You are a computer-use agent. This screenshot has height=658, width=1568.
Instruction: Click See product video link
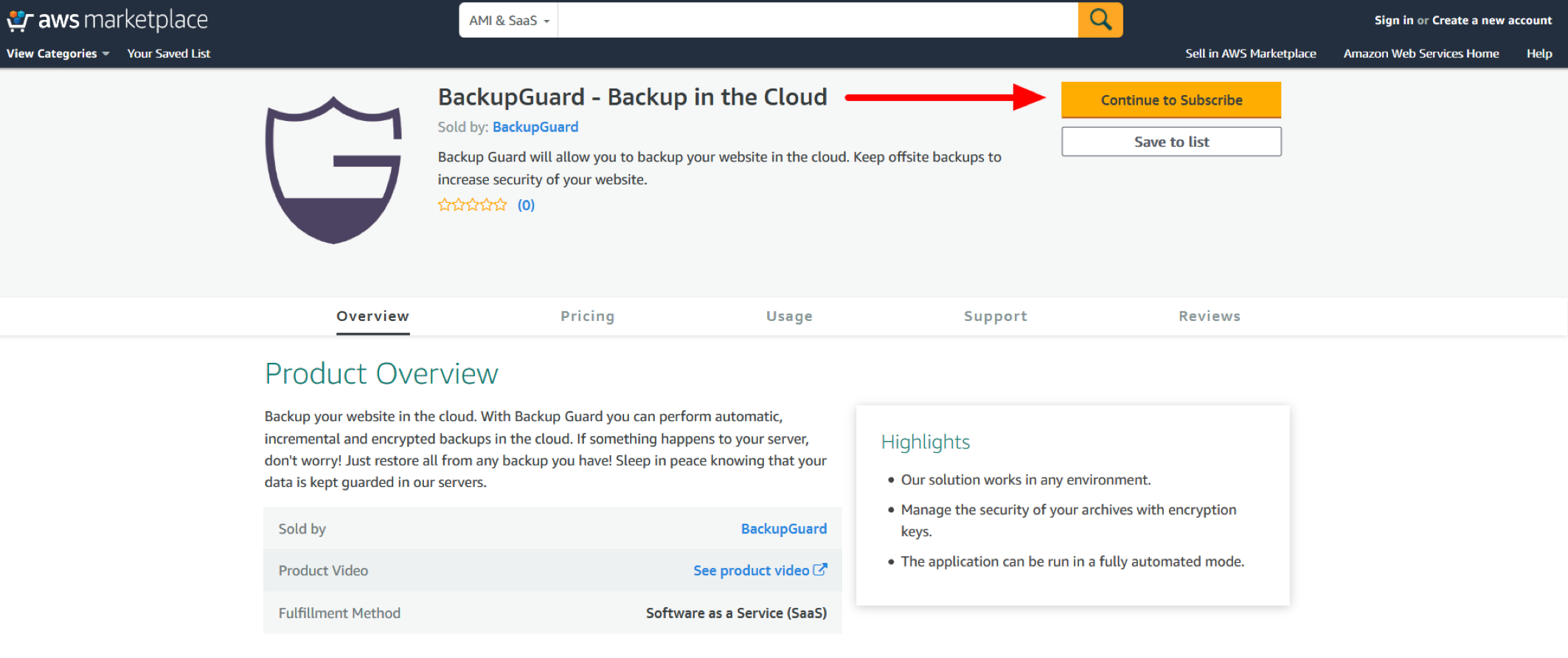coord(751,571)
